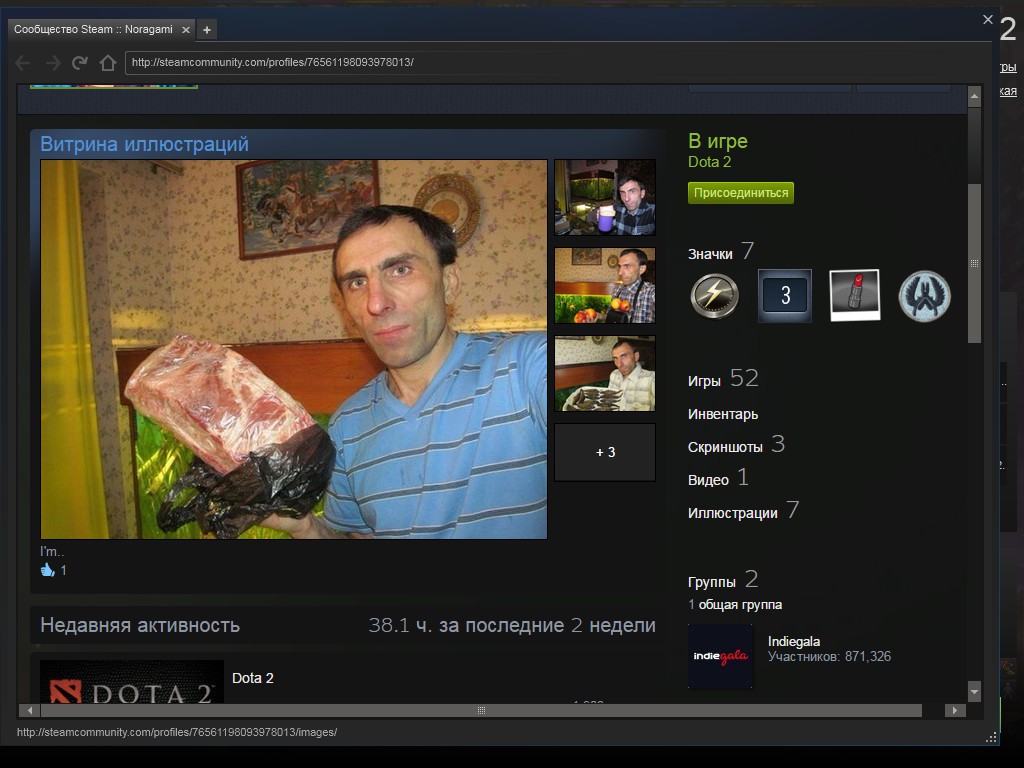
Task: Open the lightning bolt badge
Action: (x=714, y=296)
